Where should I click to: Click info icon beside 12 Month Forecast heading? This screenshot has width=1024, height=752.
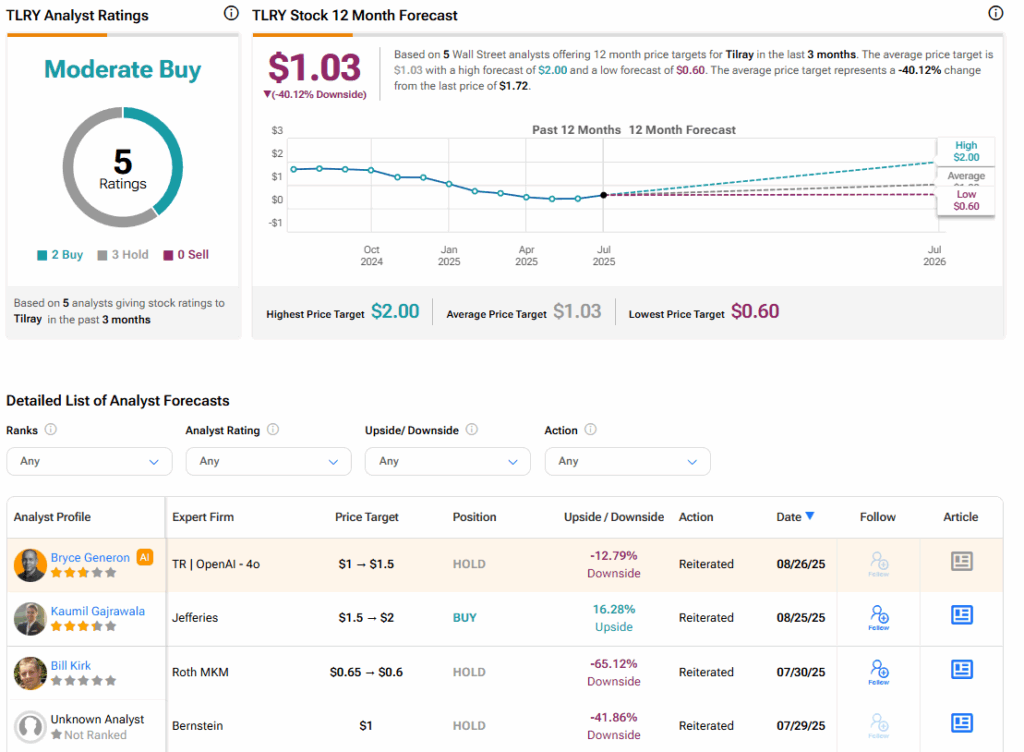(995, 14)
